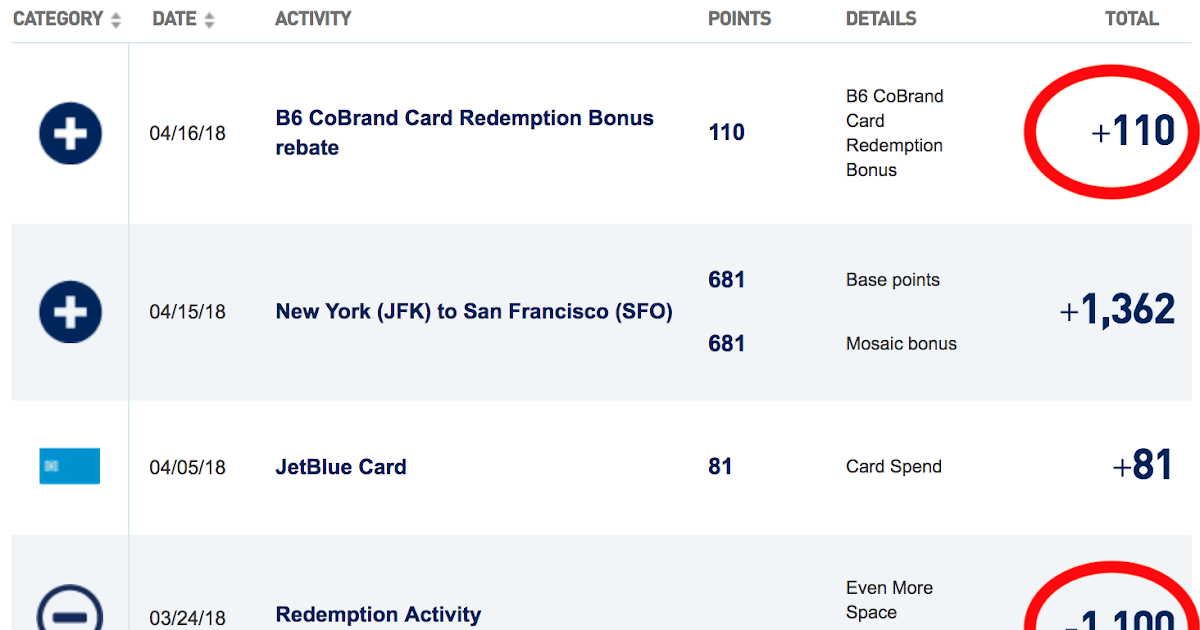Select the TOTAL column header
Viewport: 1200px width, 630px height.
pyautogui.click(x=1131, y=18)
